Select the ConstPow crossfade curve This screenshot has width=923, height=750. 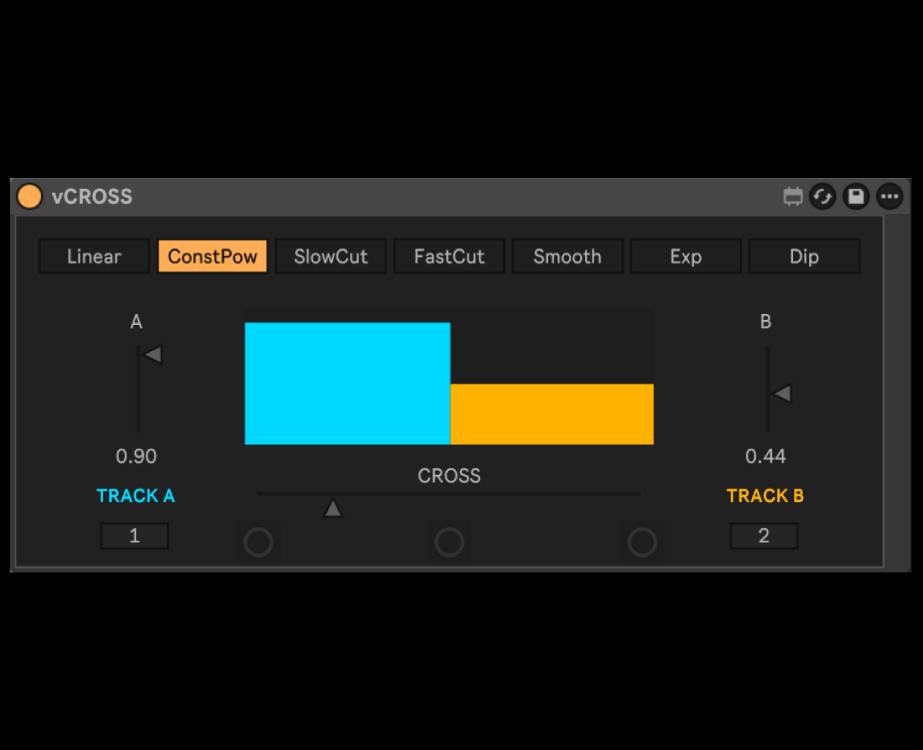(x=212, y=256)
